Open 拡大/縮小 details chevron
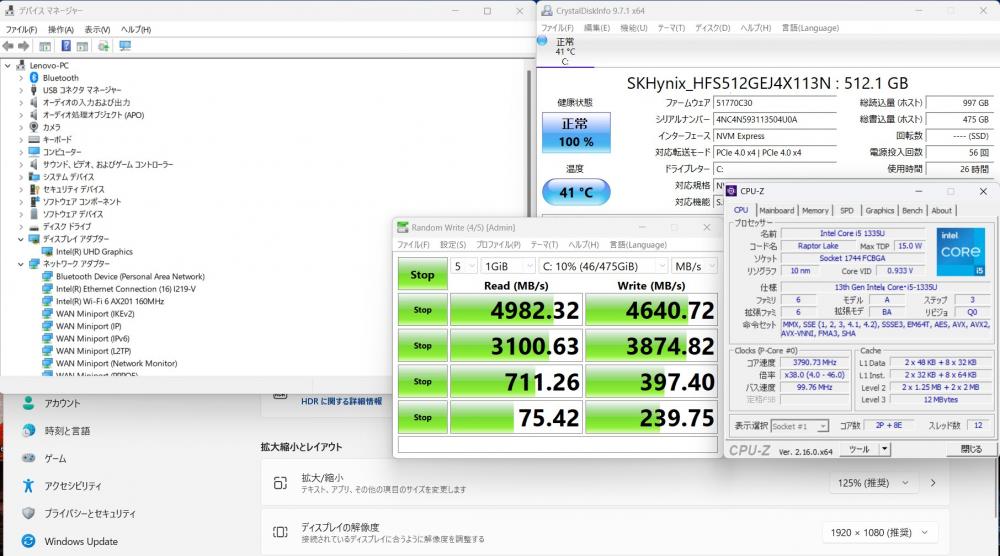 tap(933, 483)
